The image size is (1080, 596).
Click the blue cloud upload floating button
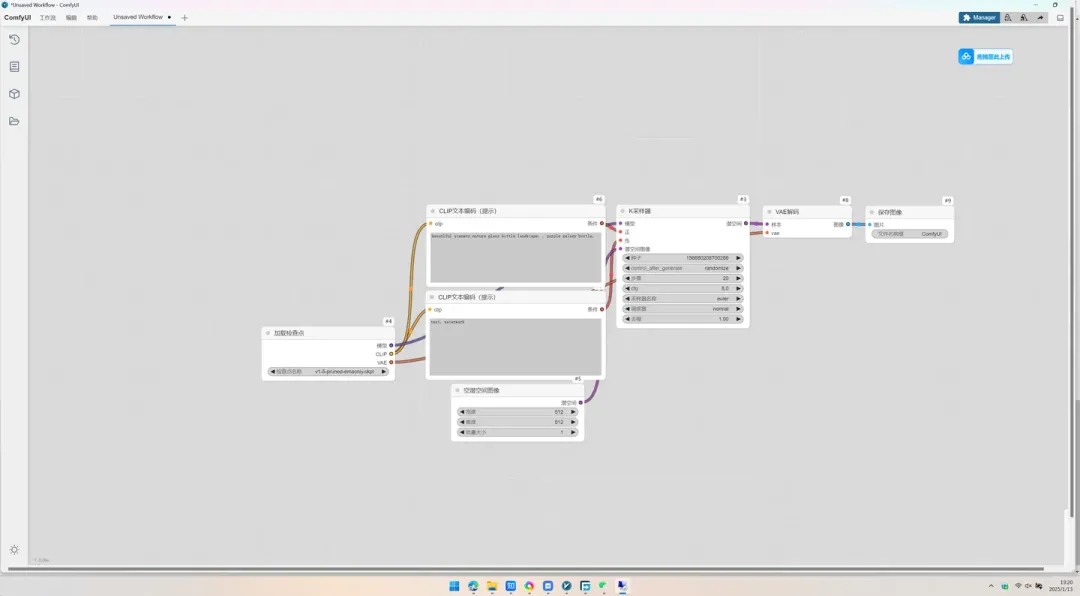pyautogui.click(x=985, y=56)
